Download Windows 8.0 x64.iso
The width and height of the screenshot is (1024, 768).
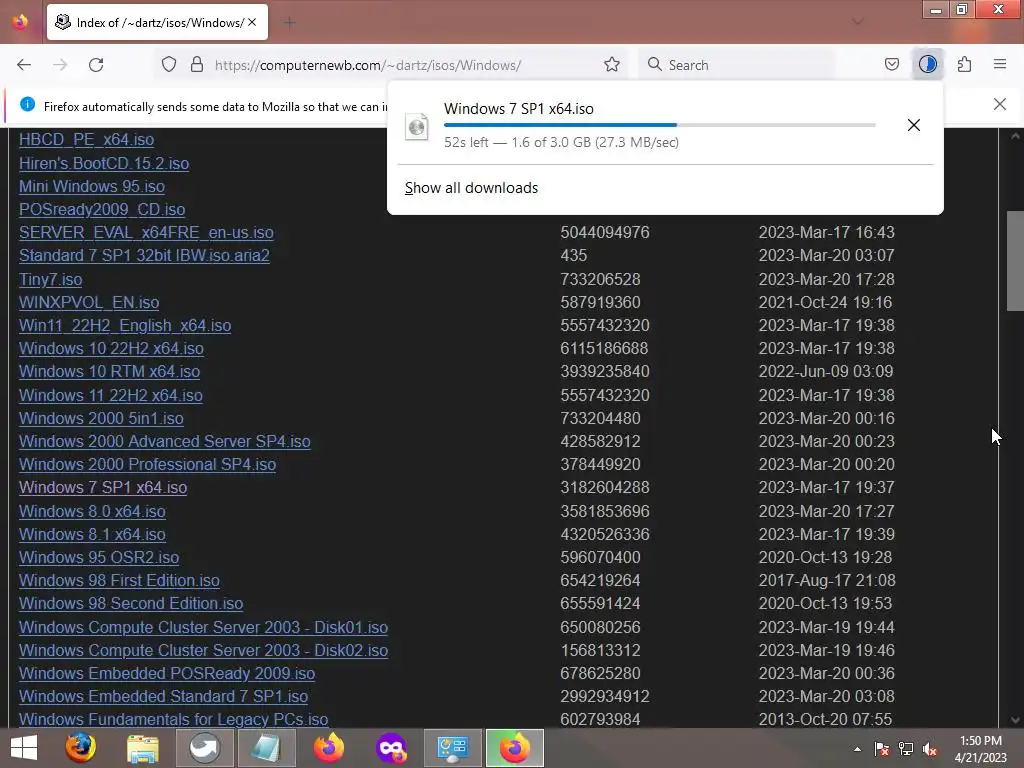(x=92, y=511)
